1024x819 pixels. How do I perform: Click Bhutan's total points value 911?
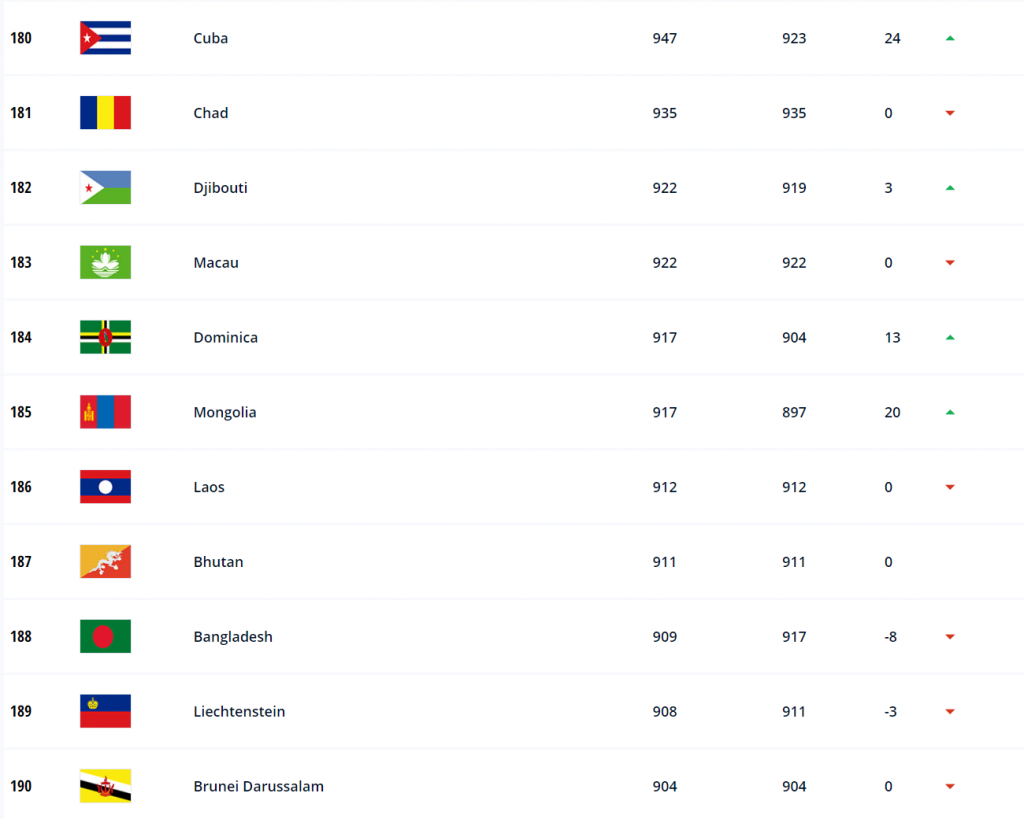coord(664,562)
